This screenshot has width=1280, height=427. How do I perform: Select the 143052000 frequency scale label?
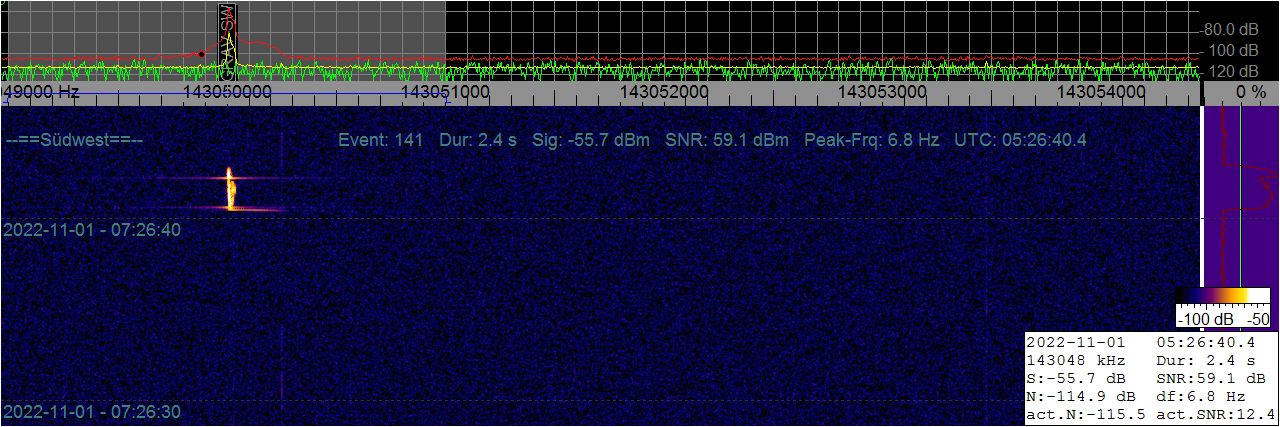point(665,91)
